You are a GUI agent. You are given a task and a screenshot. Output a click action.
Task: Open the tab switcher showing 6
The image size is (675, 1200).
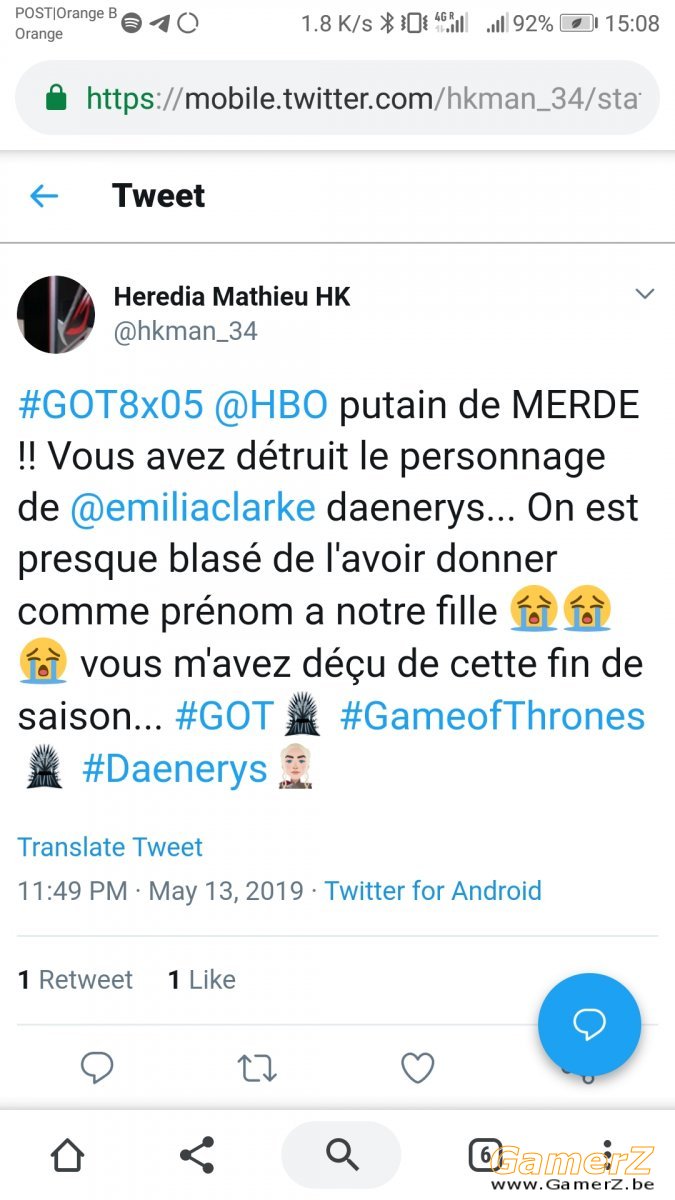click(x=485, y=1155)
